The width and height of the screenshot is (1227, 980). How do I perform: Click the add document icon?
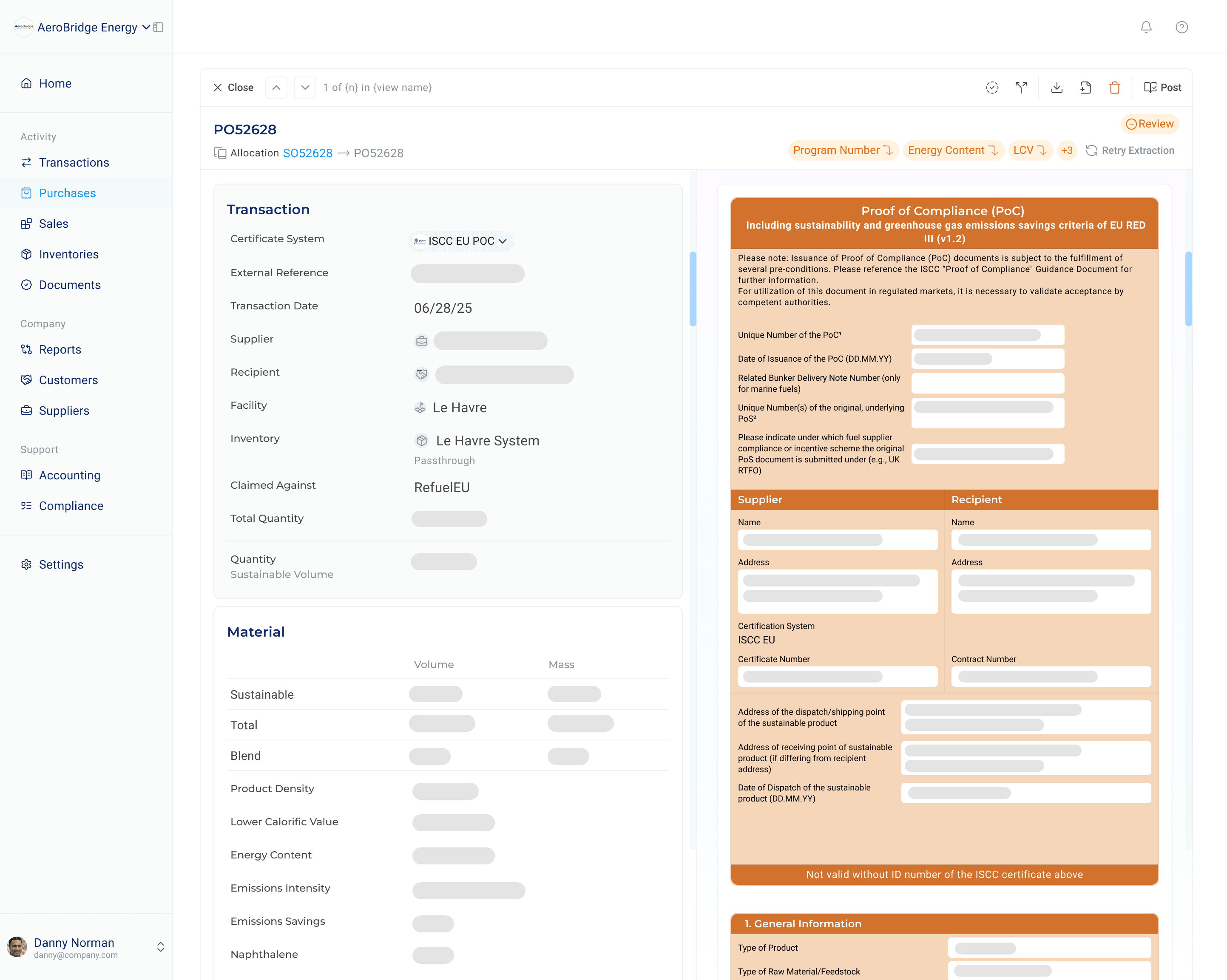coord(1085,88)
